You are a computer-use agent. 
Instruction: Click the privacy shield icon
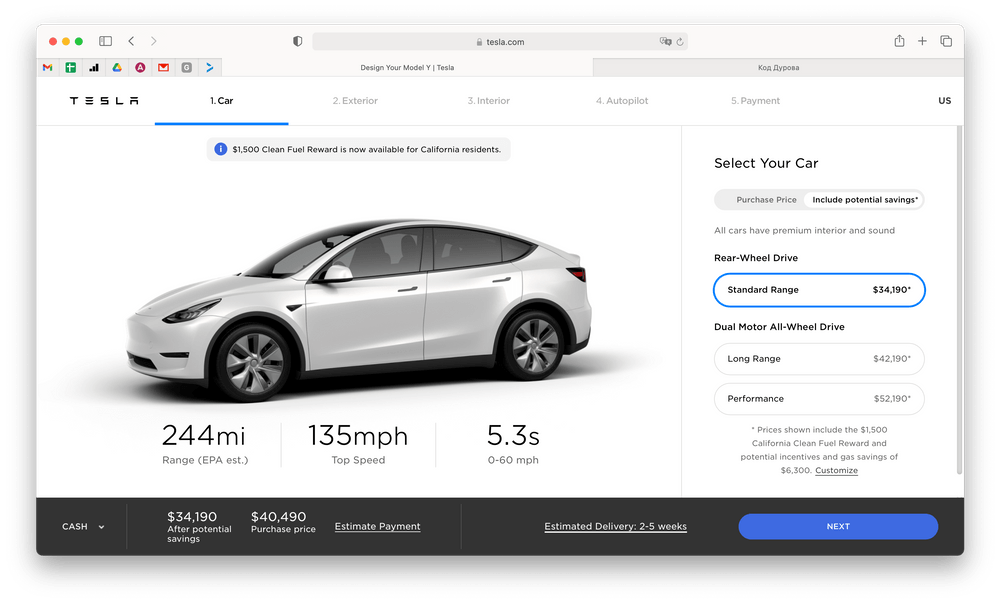[x=296, y=41]
